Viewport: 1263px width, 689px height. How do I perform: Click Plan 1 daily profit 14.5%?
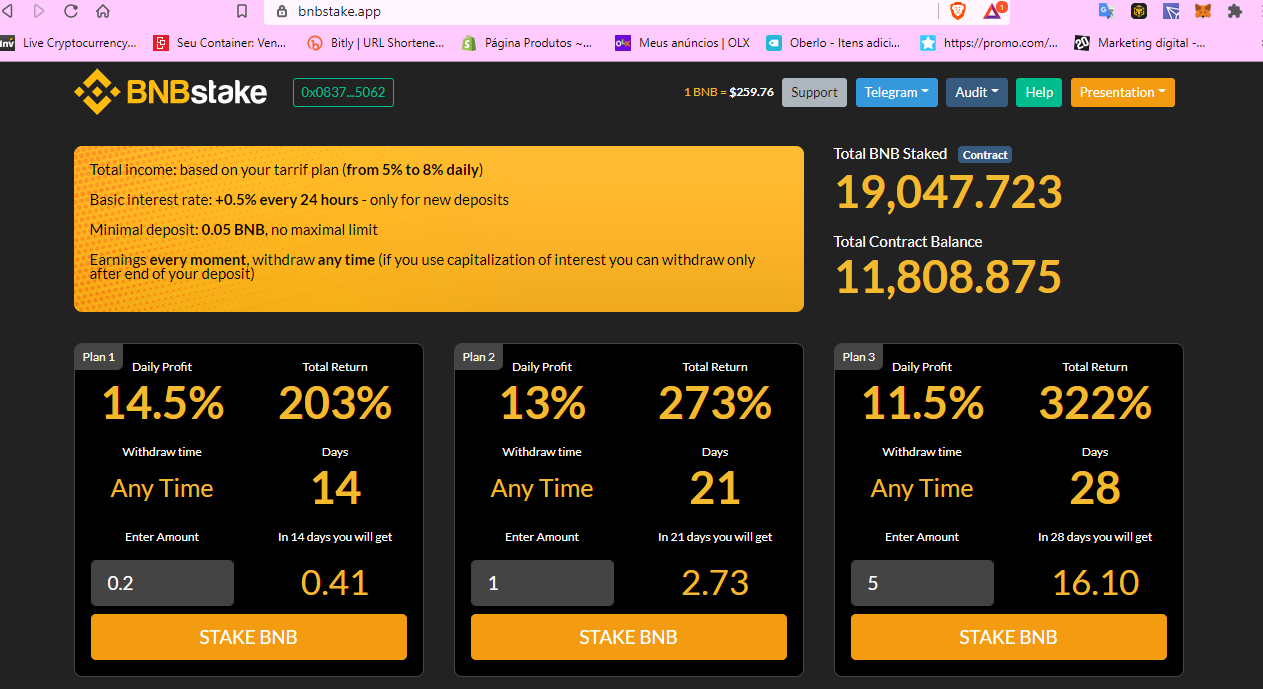click(163, 403)
